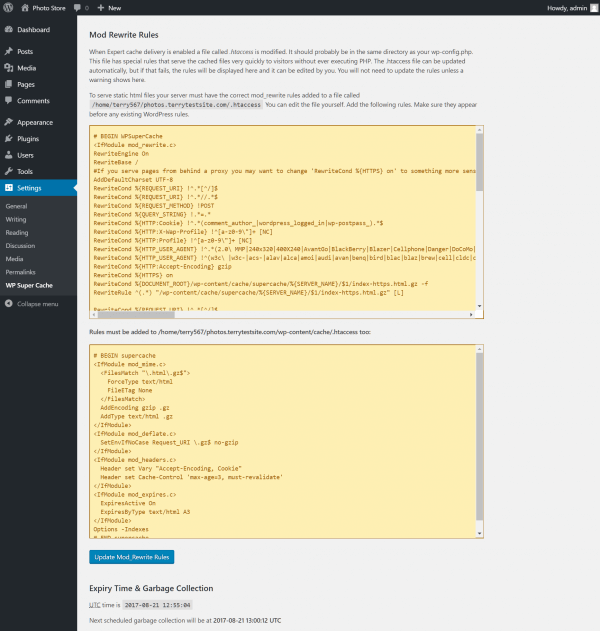This screenshot has width=600, height=631.
Task: Open the Settings menu label
Action: [29, 188]
